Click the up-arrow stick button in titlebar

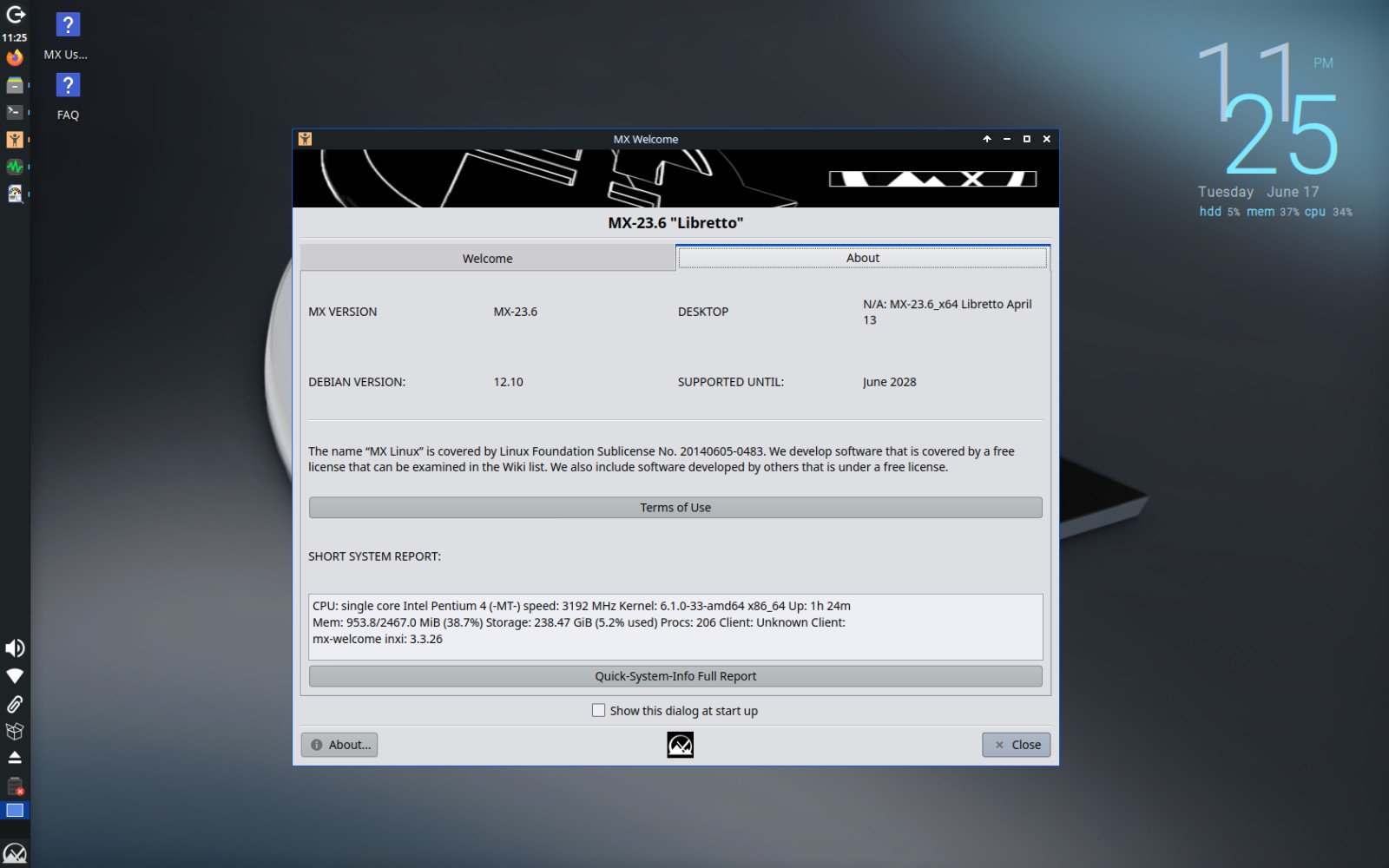987,139
